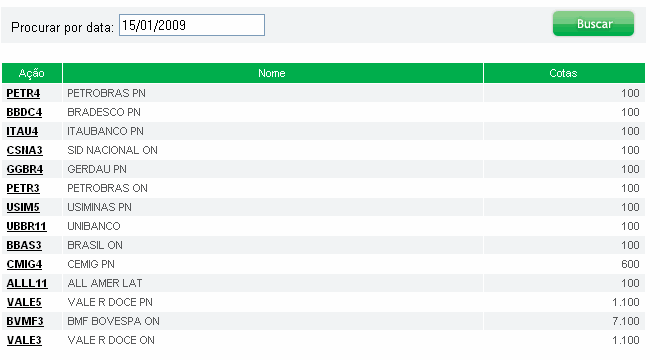The width and height of the screenshot is (660, 360).
Task: Click the Ação column header
Action: click(x=32, y=73)
